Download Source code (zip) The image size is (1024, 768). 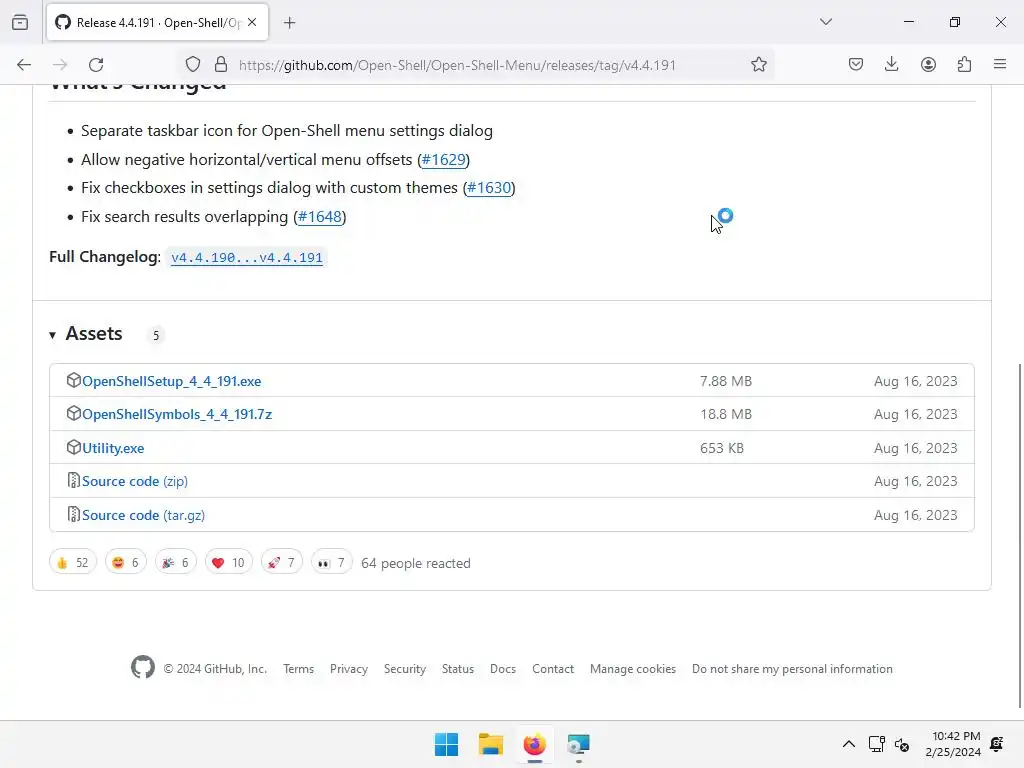click(x=135, y=481)
